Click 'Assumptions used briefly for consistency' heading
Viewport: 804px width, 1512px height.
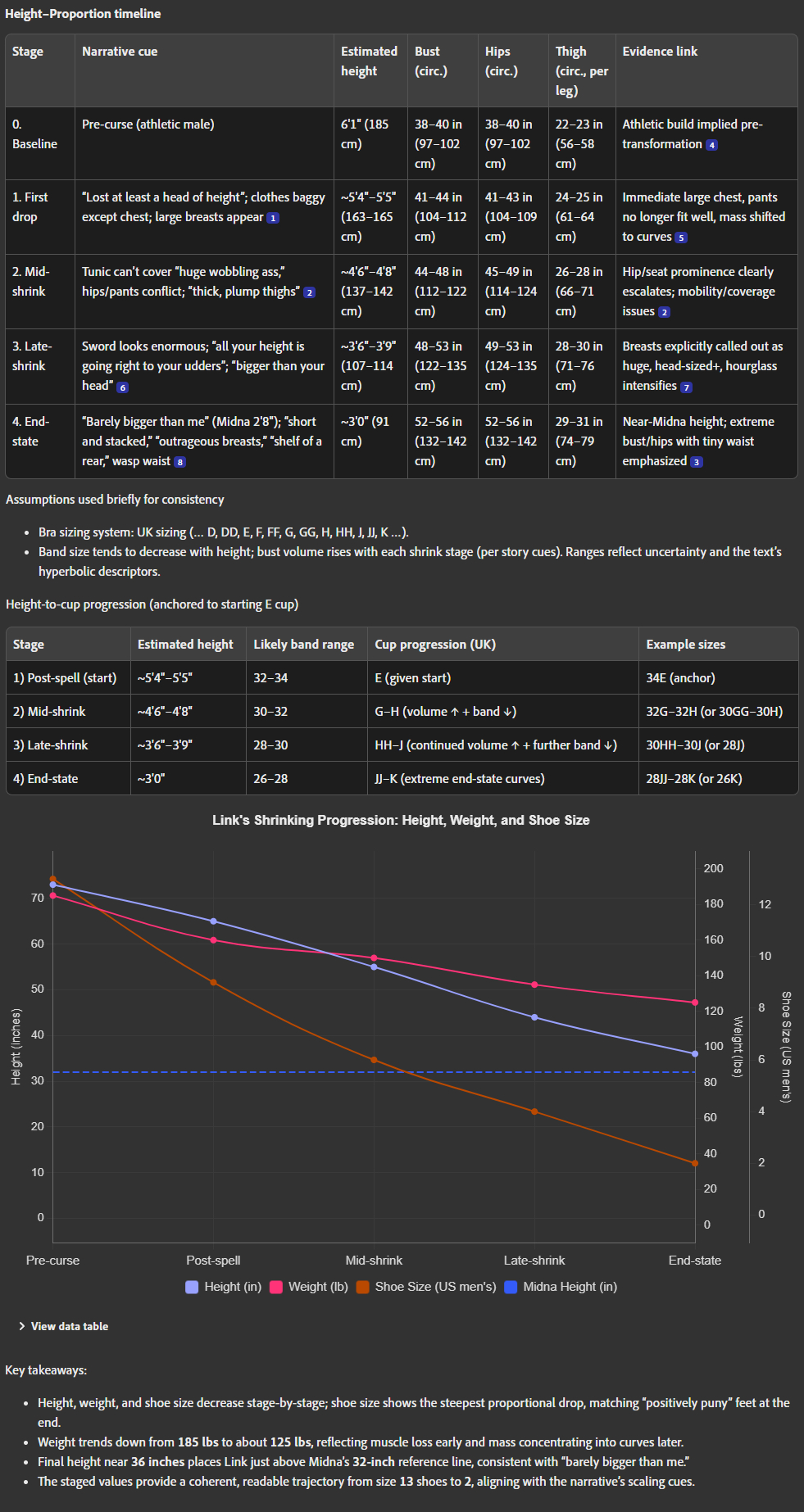(115, 500)
